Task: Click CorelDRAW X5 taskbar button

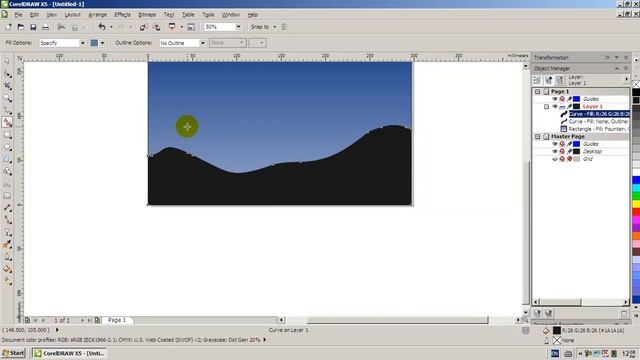Action: 69,353
